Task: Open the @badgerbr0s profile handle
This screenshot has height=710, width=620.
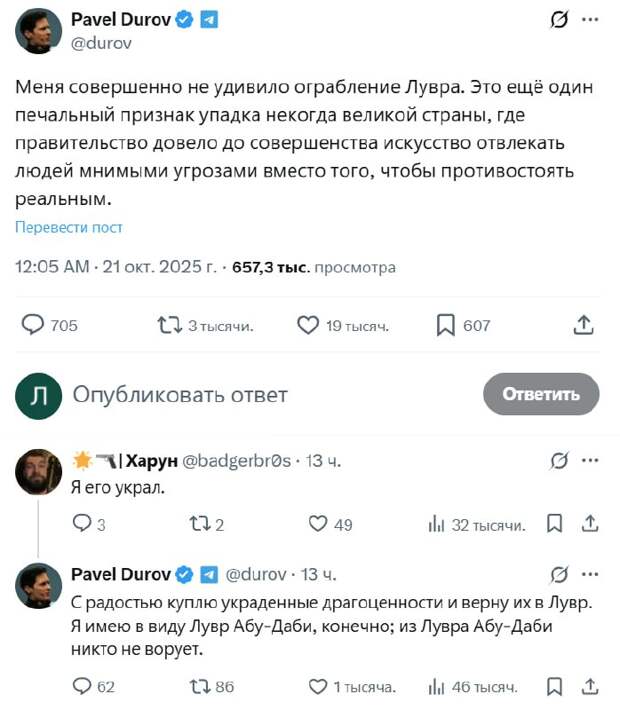Action: pyautogui.click(x=237, y=461)
